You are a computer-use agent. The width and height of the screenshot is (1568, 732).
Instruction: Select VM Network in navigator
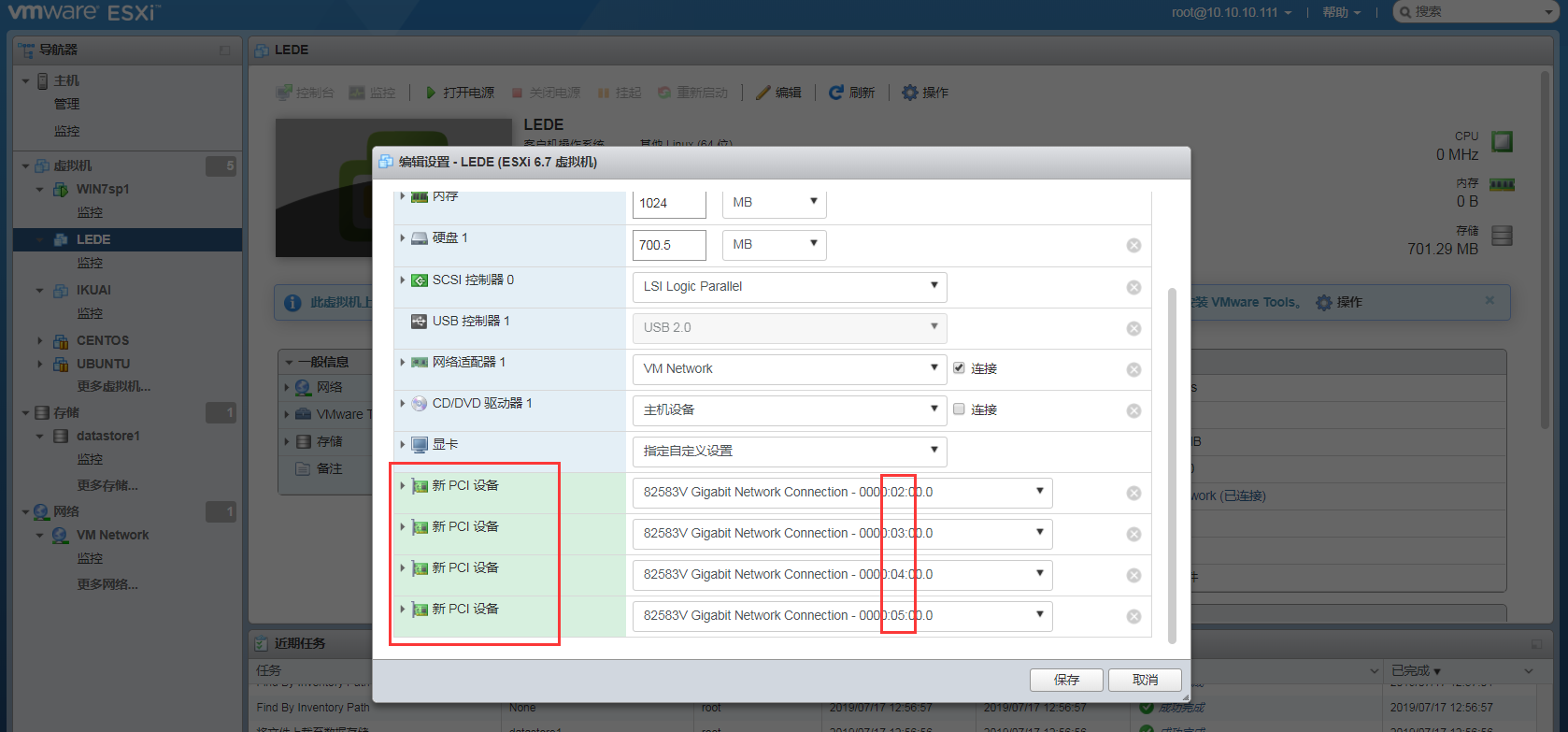point(112,535)
